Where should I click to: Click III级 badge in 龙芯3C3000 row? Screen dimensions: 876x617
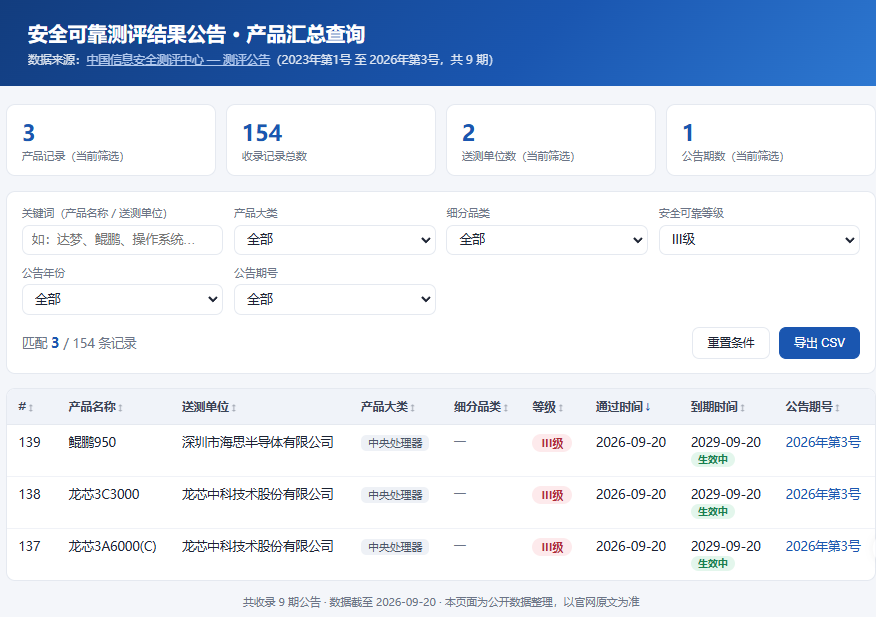pyautogui.click(x=552, y=495)
